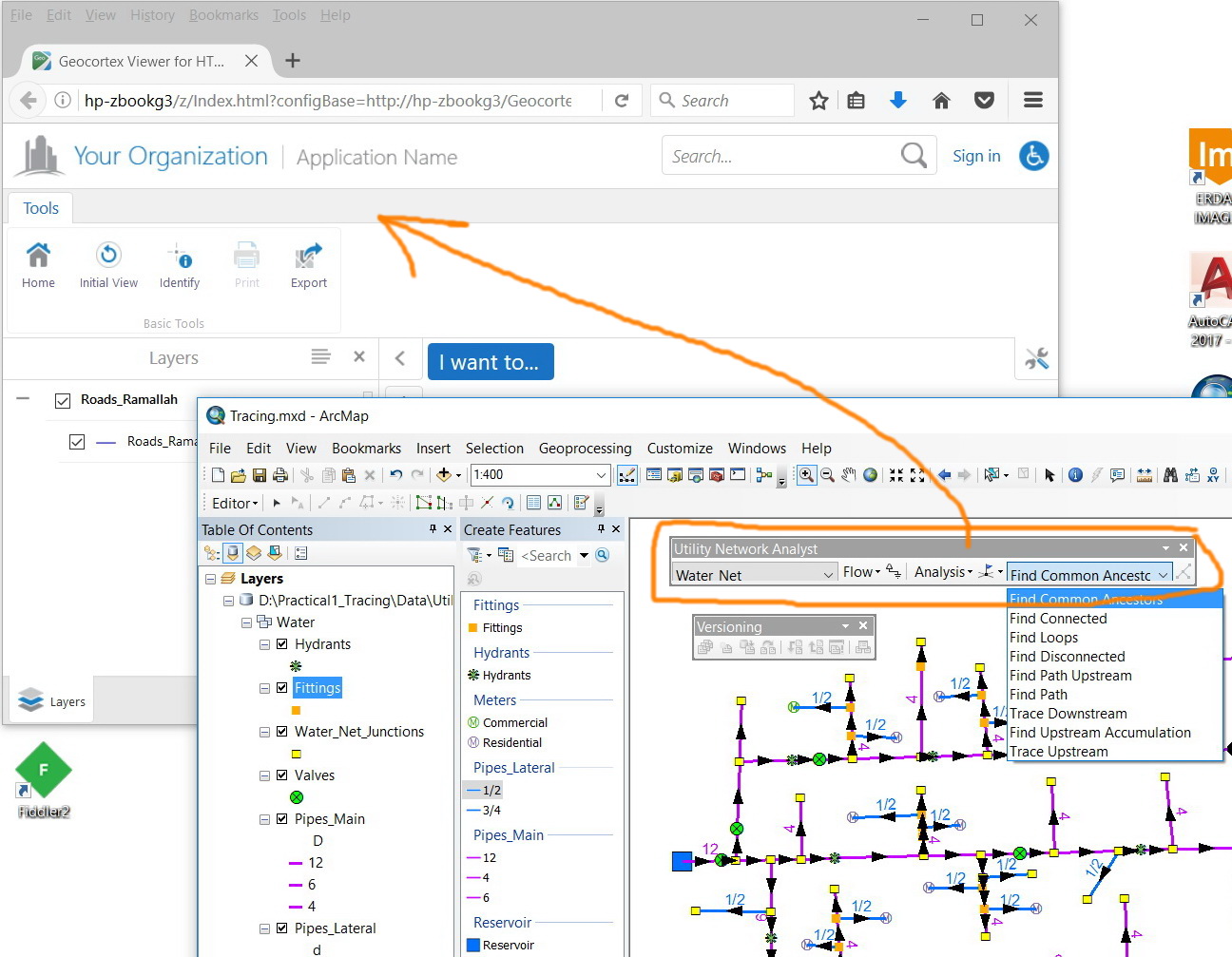Click the Add Data icon in ArcMap
The width and height of the screenshot is (1232, 957).
pyautogui.click(x=443, y=475)
